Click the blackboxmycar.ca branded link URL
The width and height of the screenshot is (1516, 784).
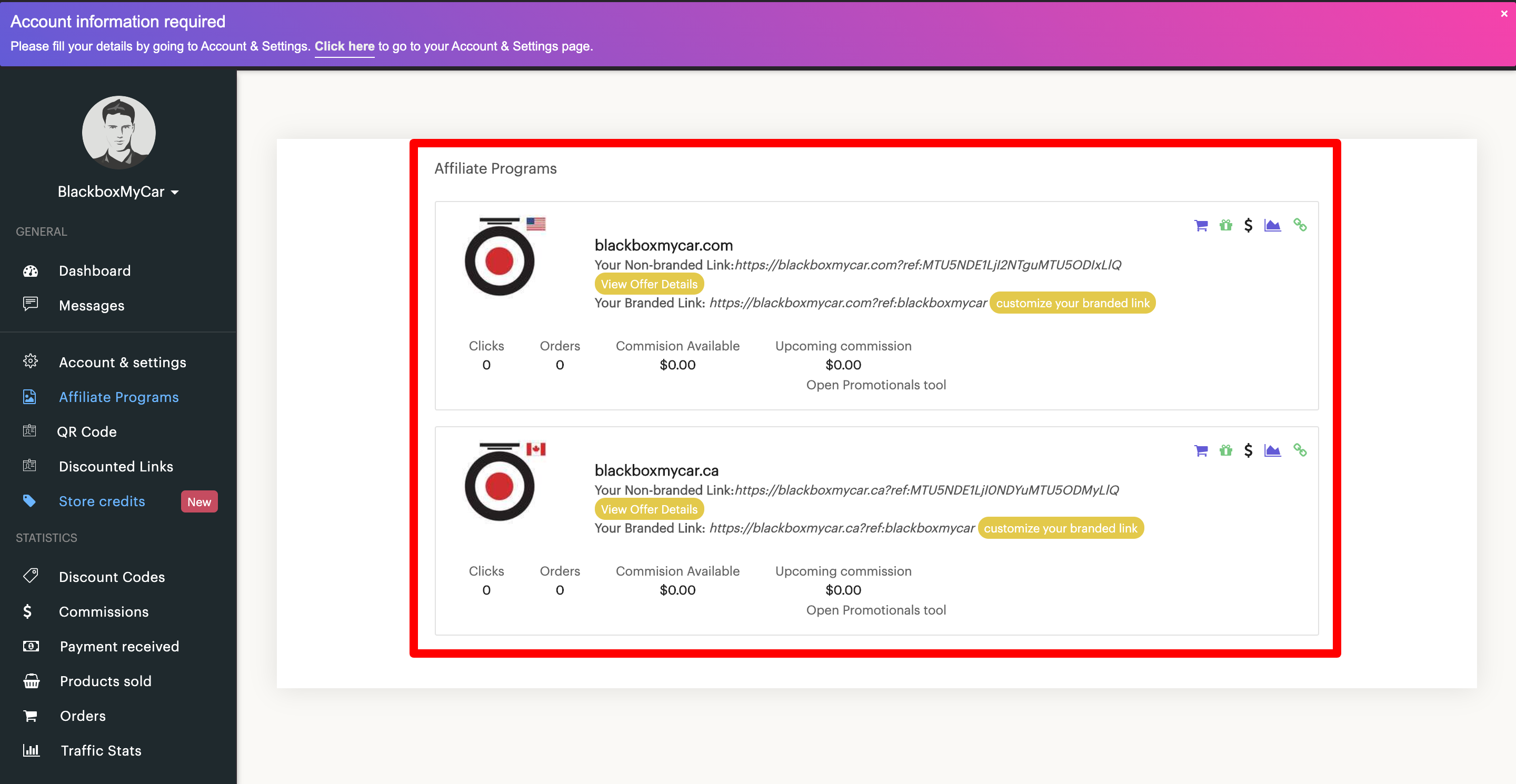click(x=842, y=528)
